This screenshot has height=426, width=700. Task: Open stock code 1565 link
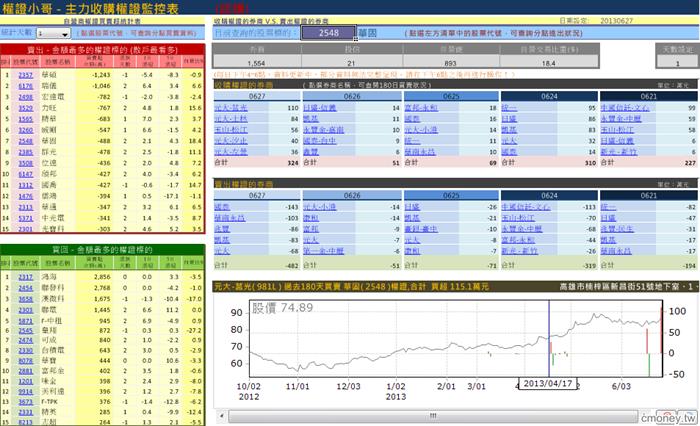click(25, 119)
